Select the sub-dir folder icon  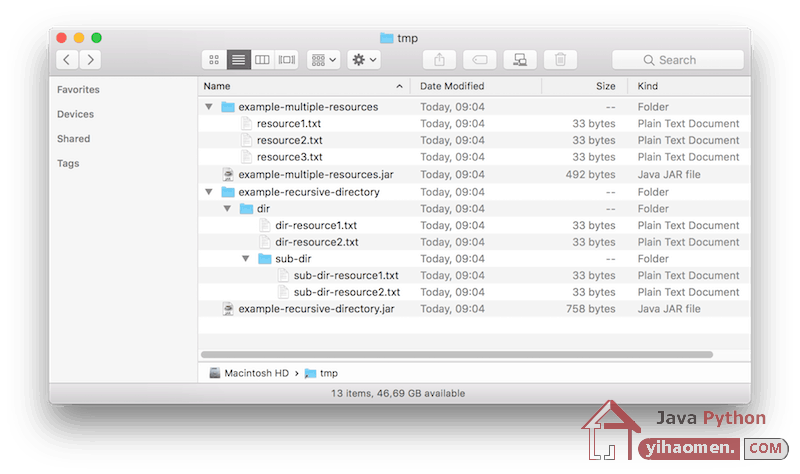pos(264,259)
